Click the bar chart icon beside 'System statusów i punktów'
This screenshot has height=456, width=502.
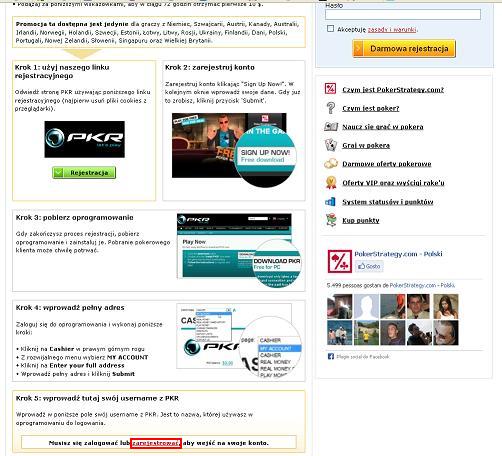[330, 201]
